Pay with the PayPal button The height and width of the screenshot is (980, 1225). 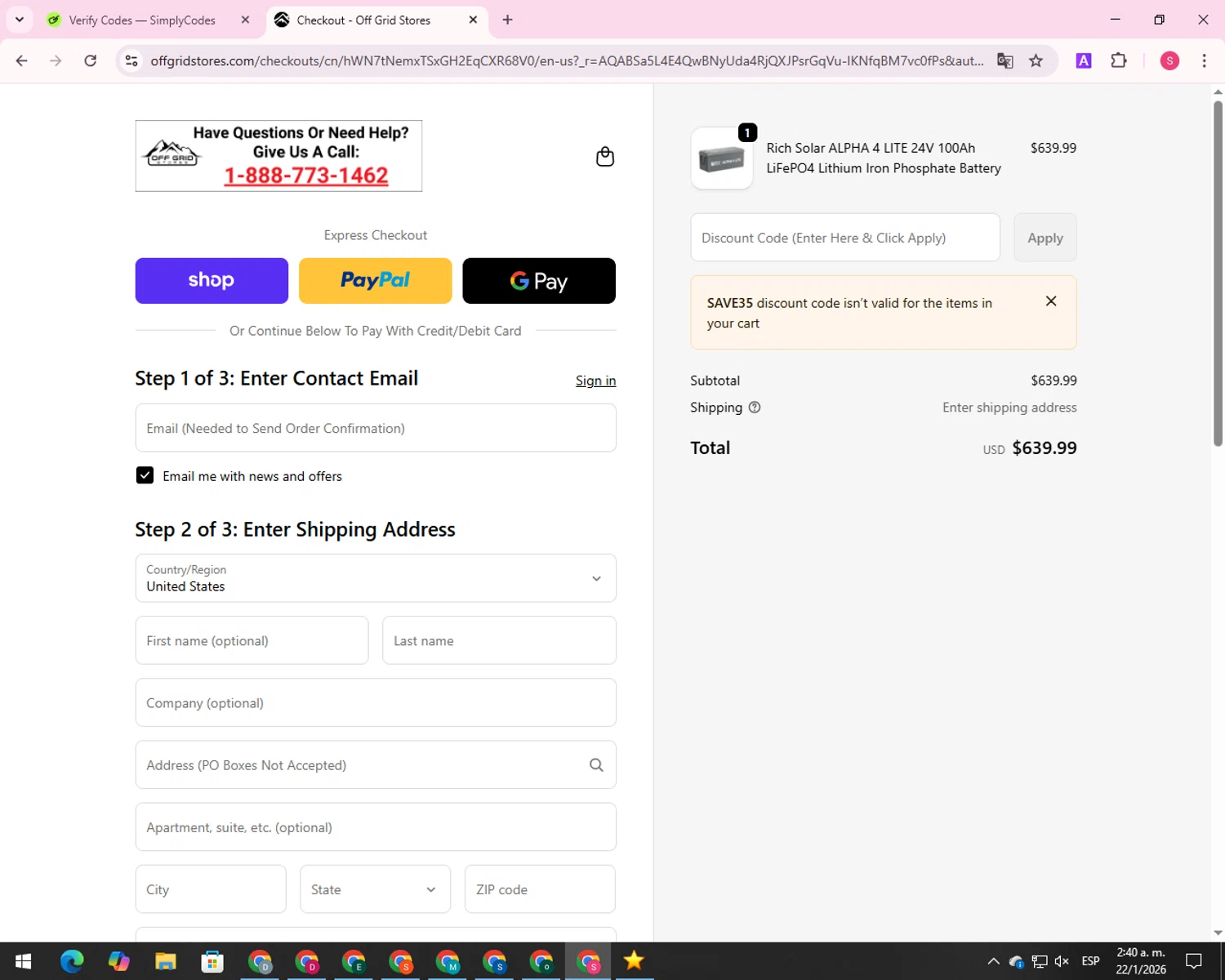[x=376, y=281]
